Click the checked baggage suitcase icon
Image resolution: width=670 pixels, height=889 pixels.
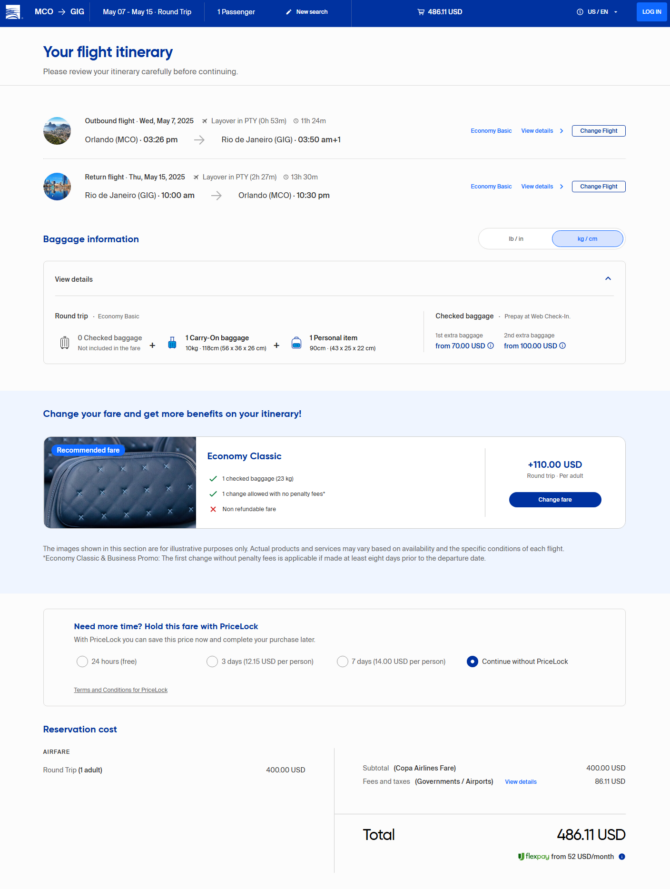65,342
